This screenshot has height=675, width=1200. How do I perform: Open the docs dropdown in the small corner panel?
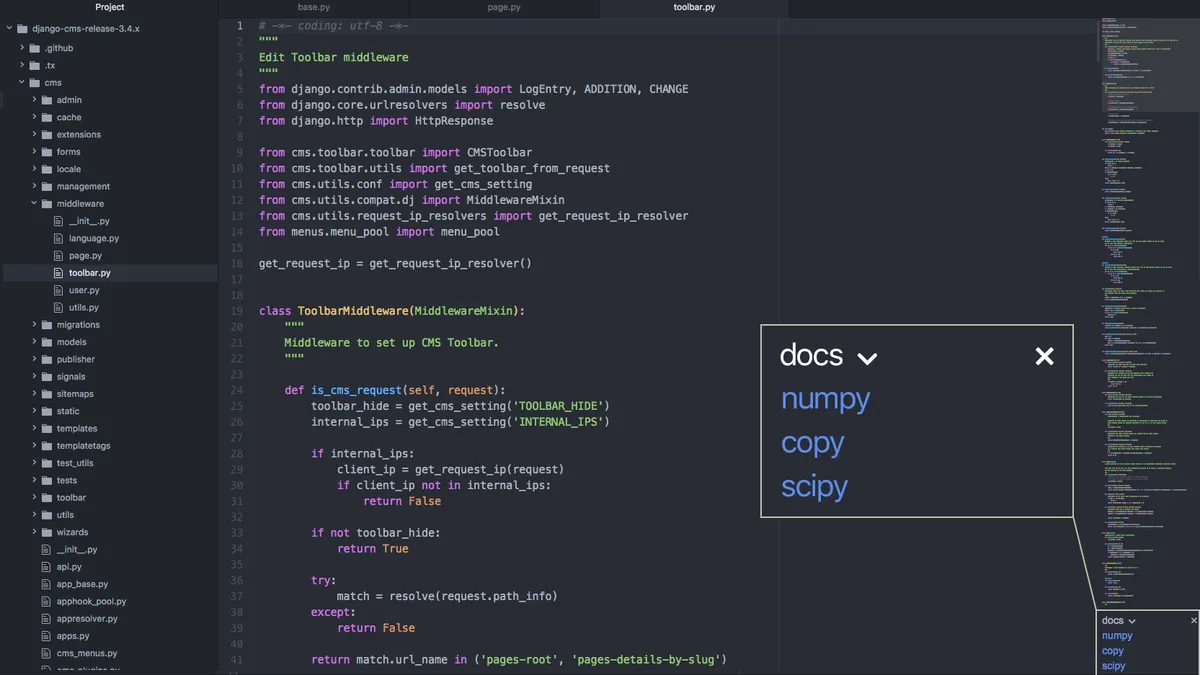click(1119, 621)
